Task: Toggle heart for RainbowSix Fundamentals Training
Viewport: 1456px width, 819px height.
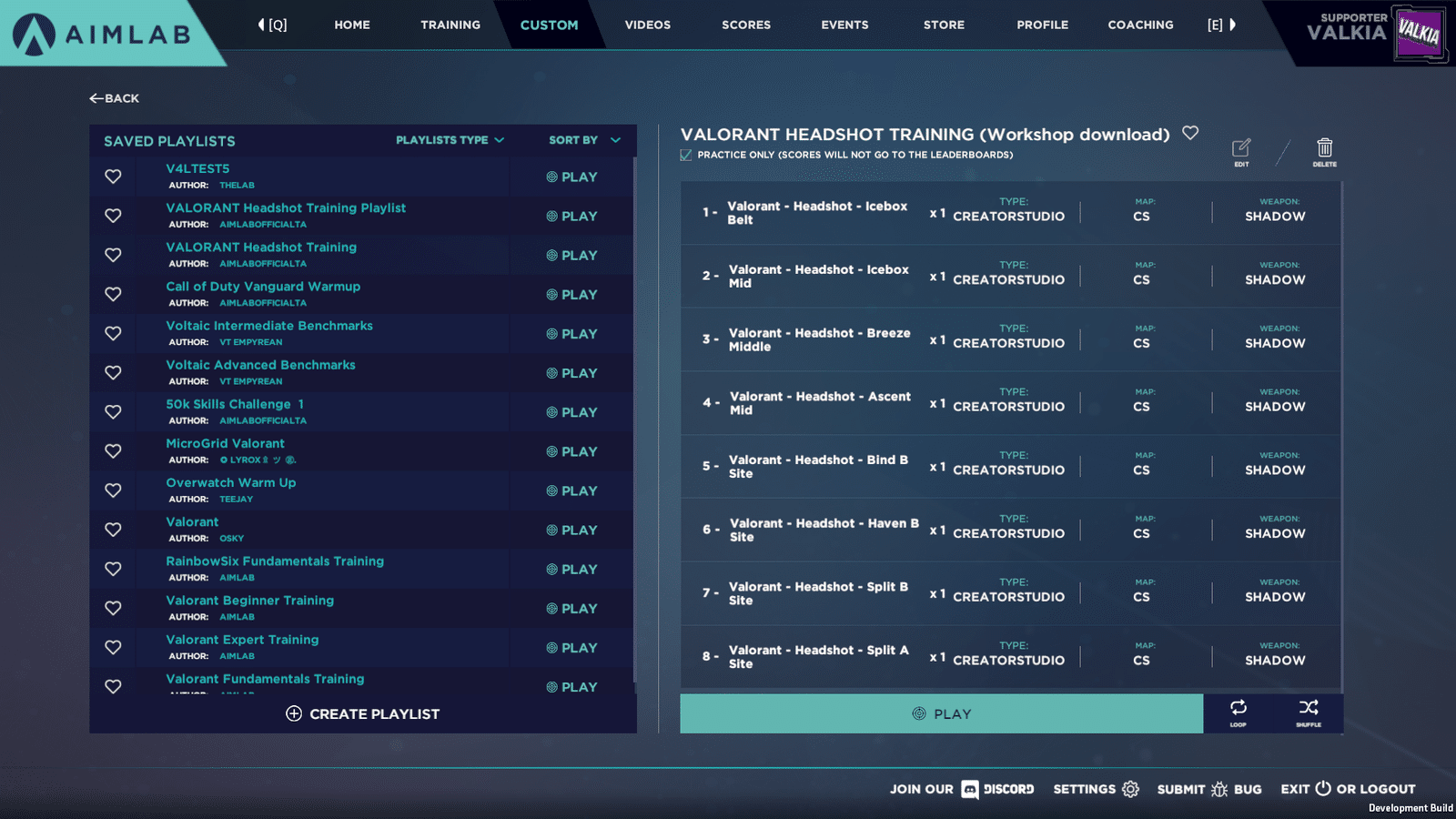Action: click(x=113, y=568)
